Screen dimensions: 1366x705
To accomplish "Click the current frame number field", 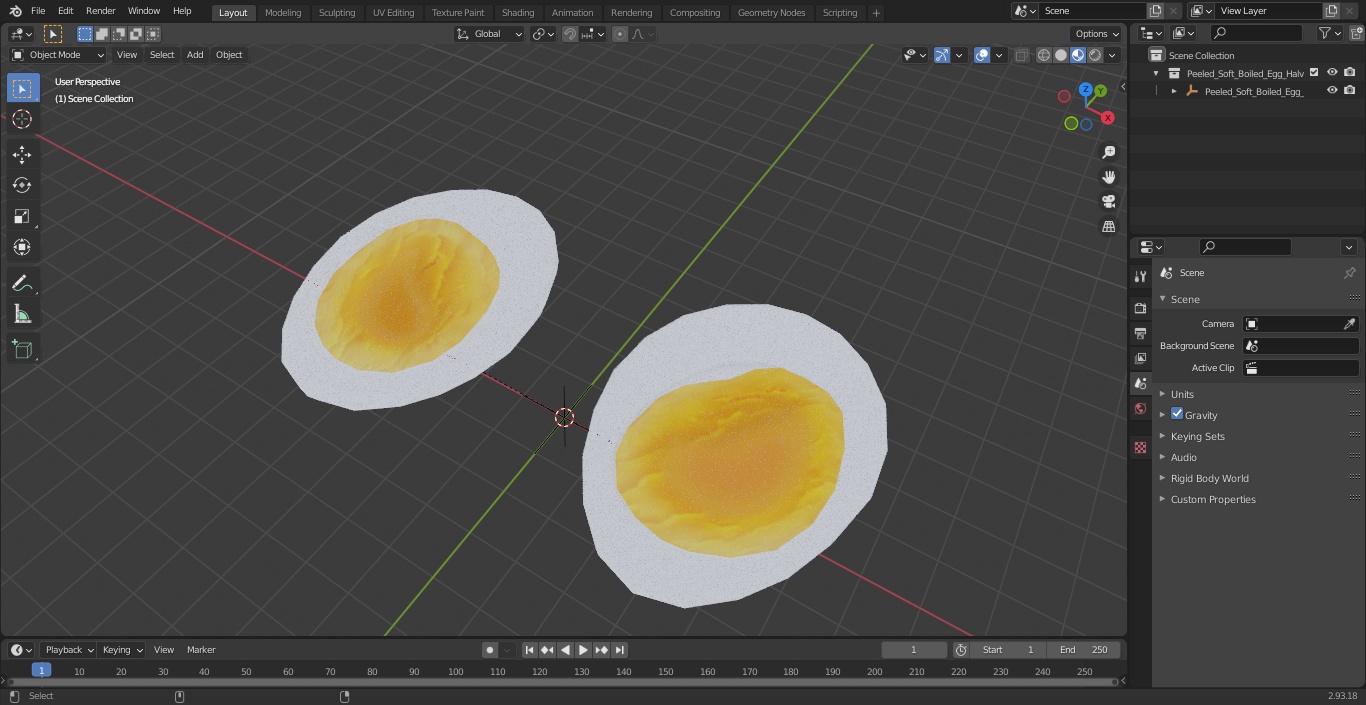I will [914, 650].
